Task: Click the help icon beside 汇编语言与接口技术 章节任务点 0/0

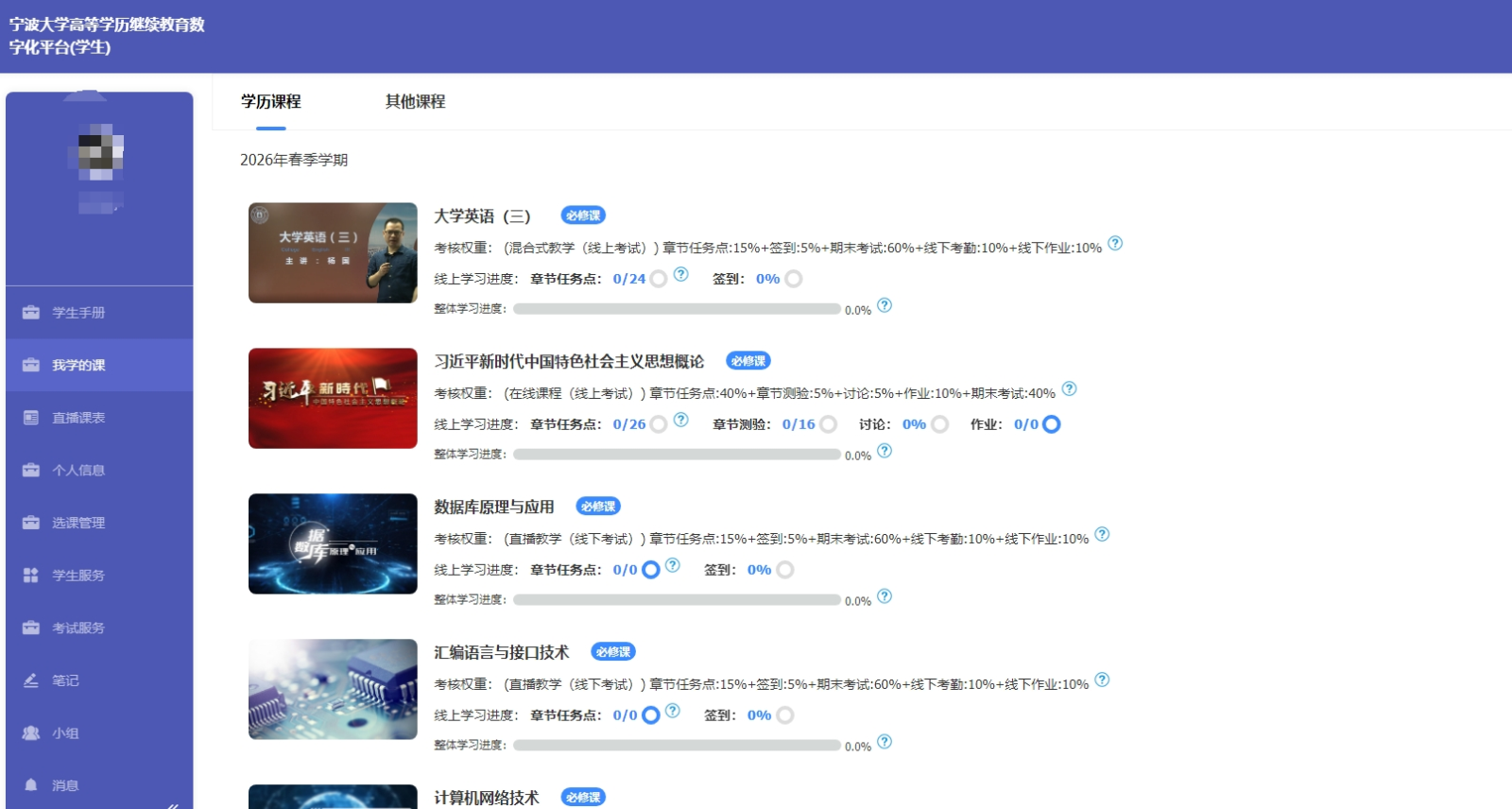Action: tap(672, 711)
